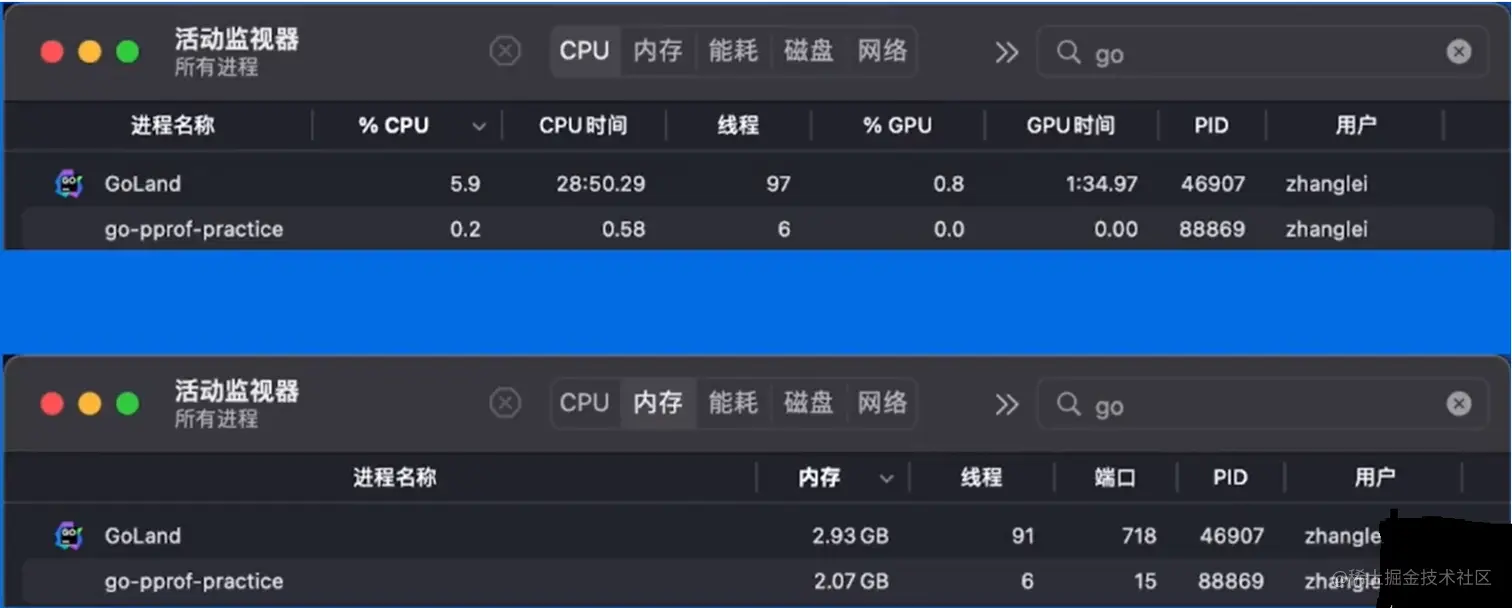Switch to the CPU tab in the lower window
Screen dimensions: 1512x608
[584, 403]
